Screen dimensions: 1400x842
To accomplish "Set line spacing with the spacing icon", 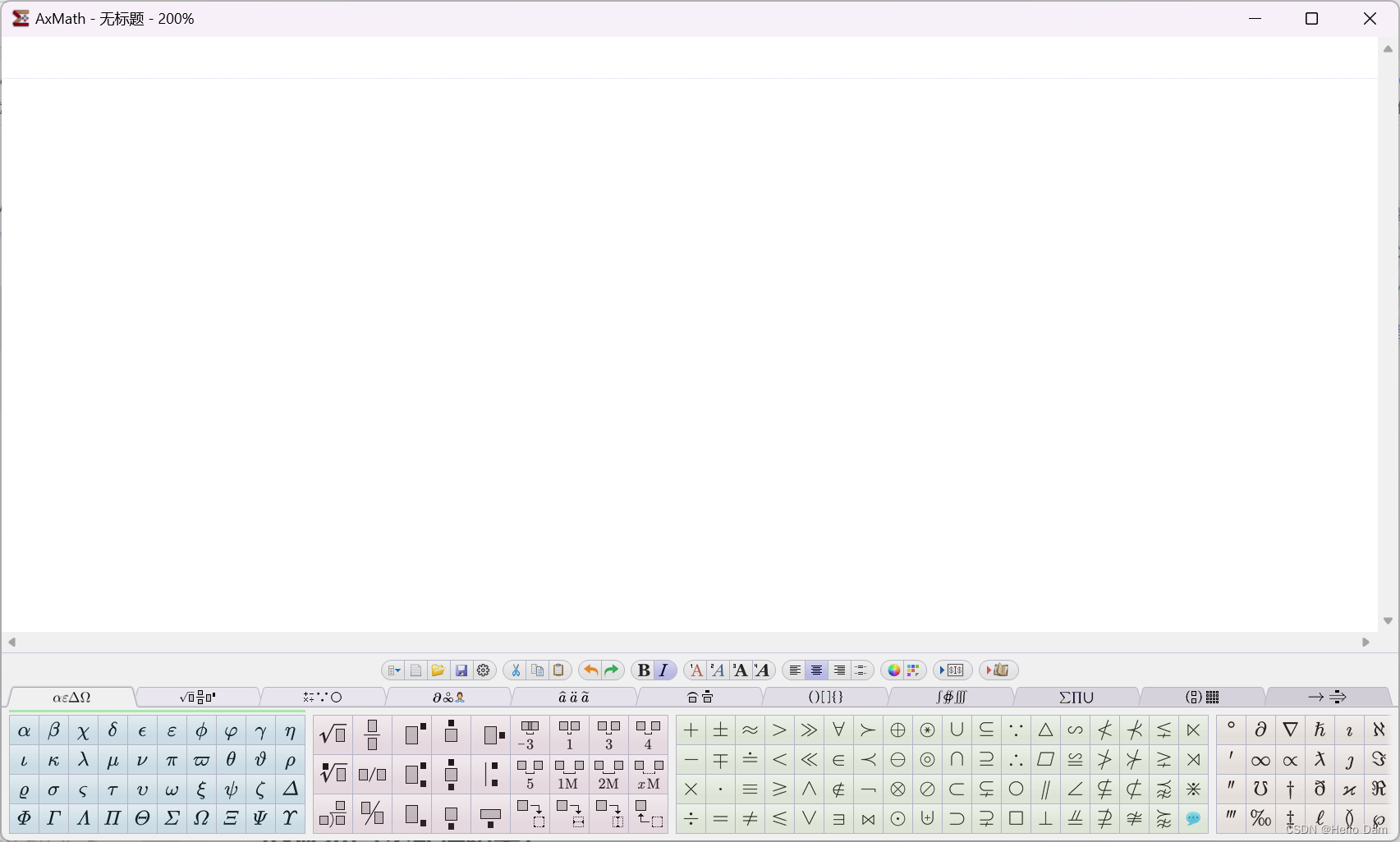I will pos(861,670).
